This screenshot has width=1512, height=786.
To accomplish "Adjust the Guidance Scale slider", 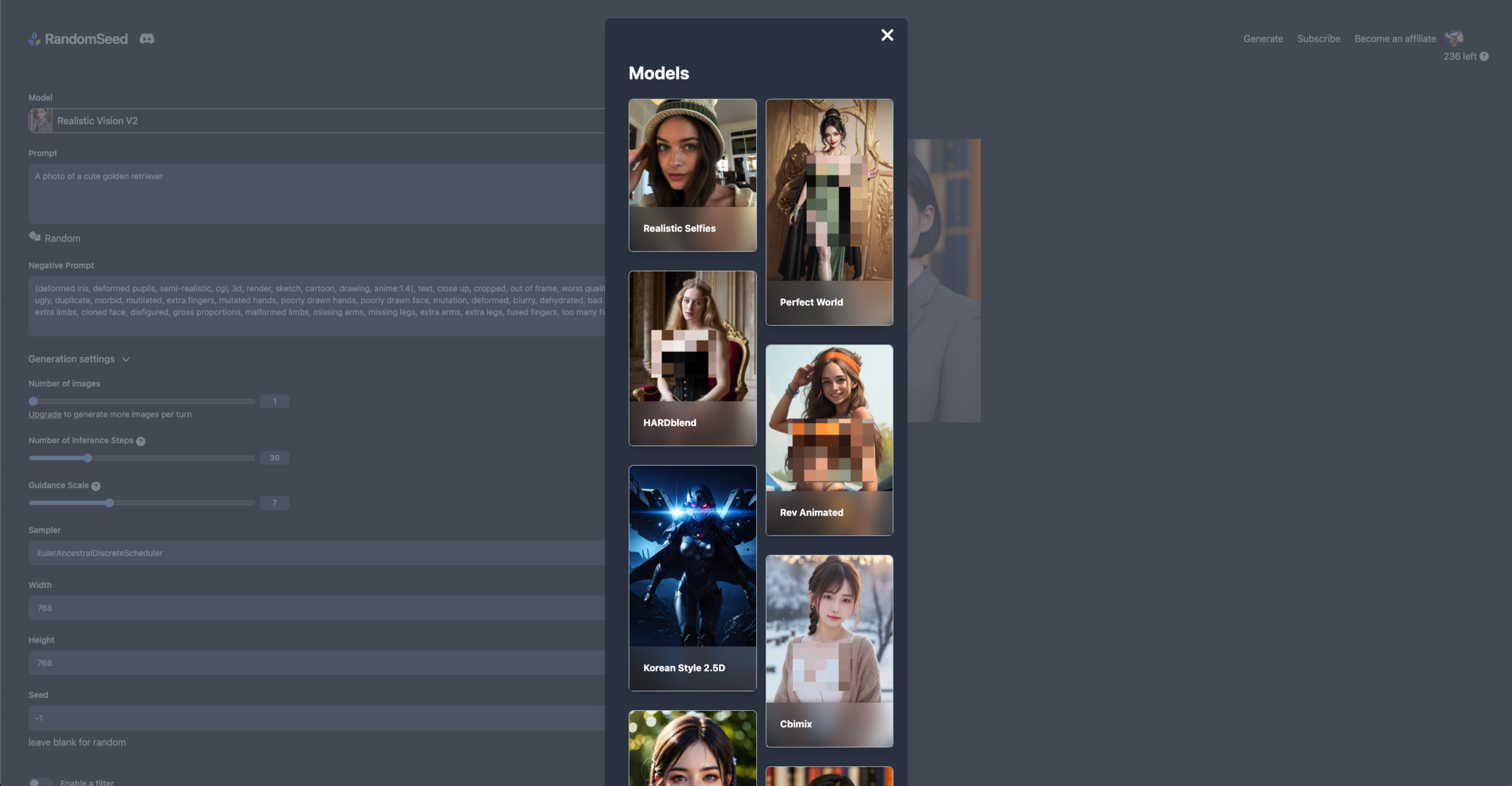I will (x=109, y=503).
